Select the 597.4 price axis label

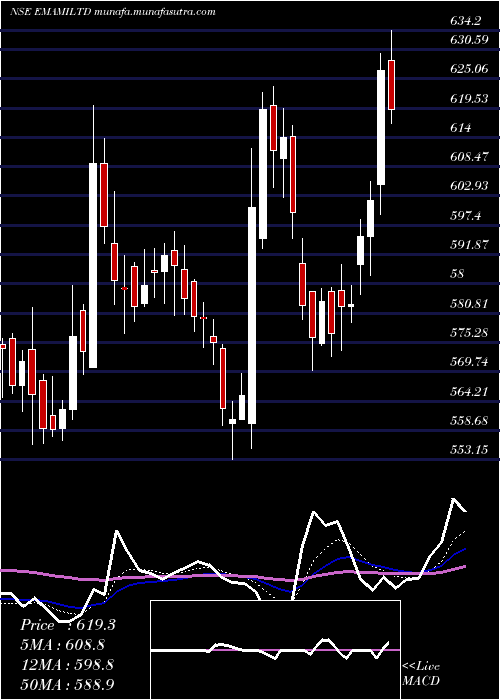tap(467, 216)
